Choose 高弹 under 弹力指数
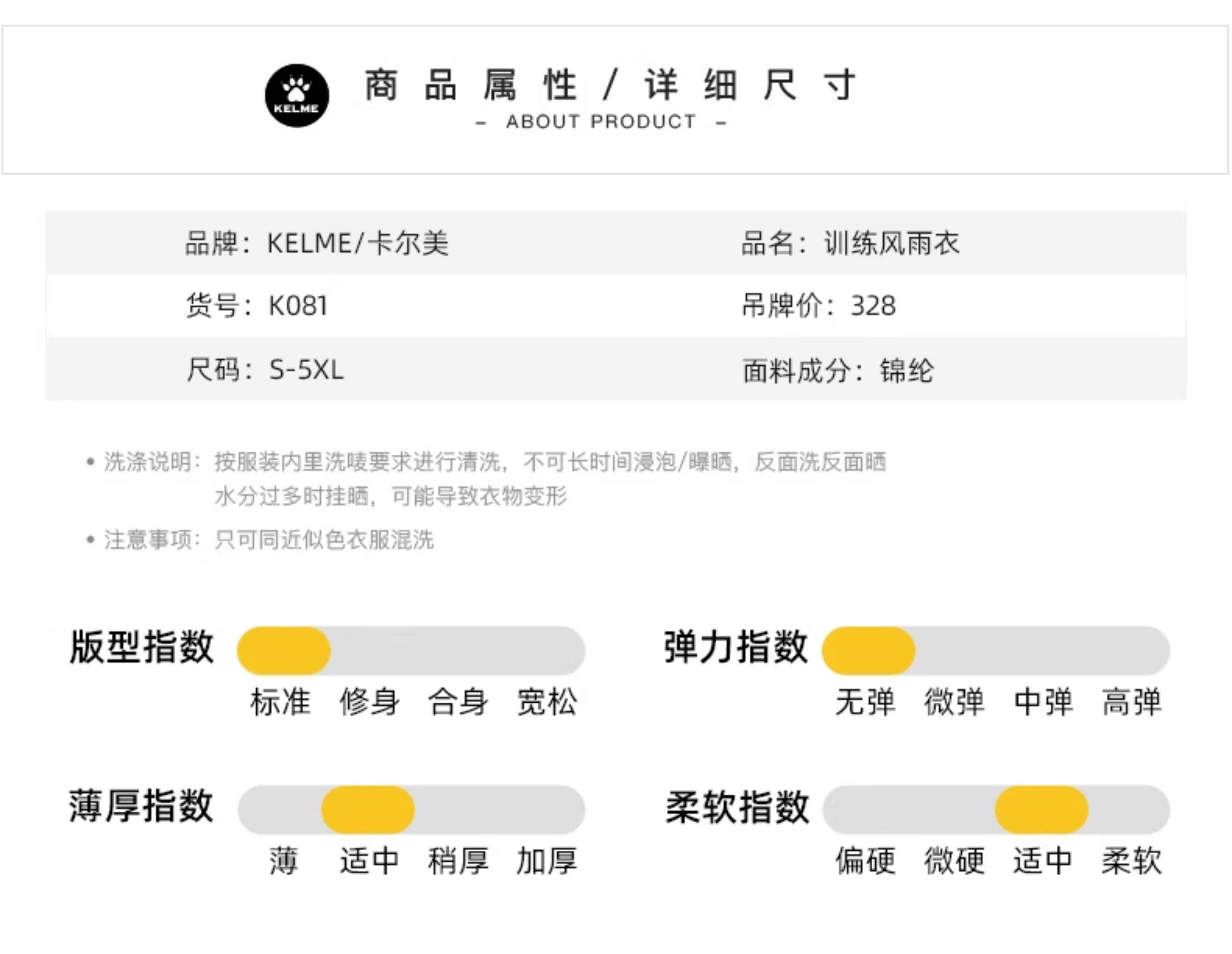The image size is (1232, 954). (x=1132, y=702)
